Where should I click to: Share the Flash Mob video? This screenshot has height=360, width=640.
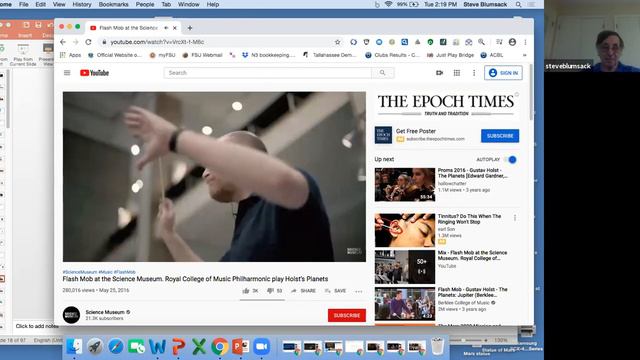pos(303,291)
